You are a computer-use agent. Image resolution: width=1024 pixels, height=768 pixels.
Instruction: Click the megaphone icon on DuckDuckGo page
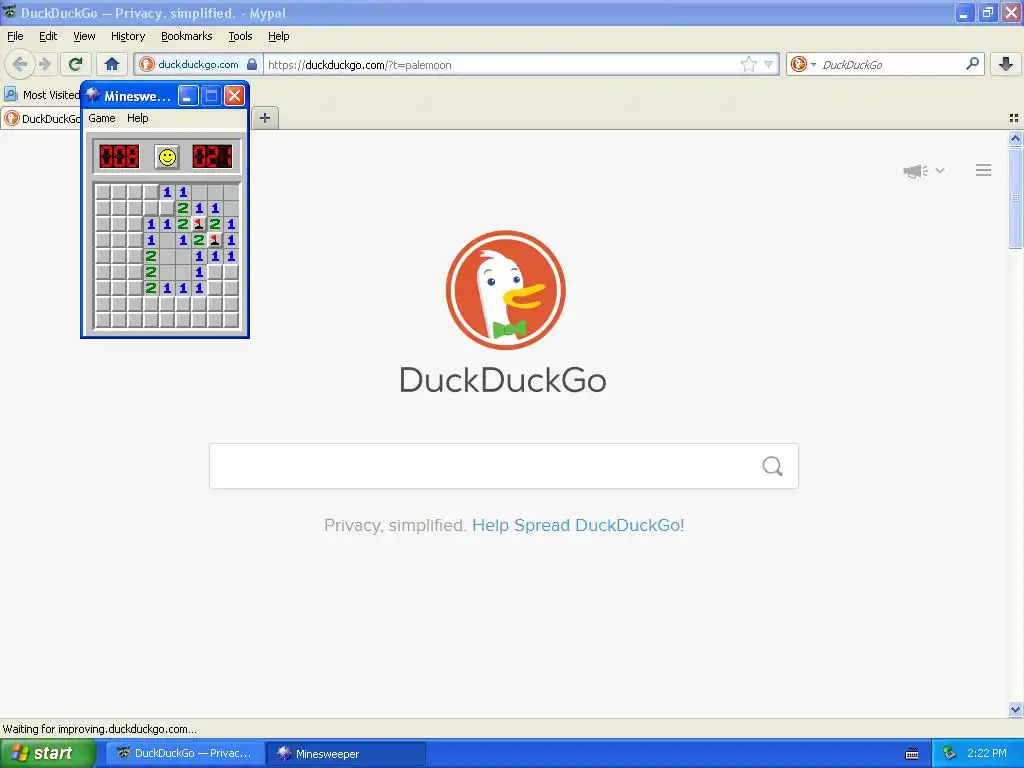(x=916, y=171)
